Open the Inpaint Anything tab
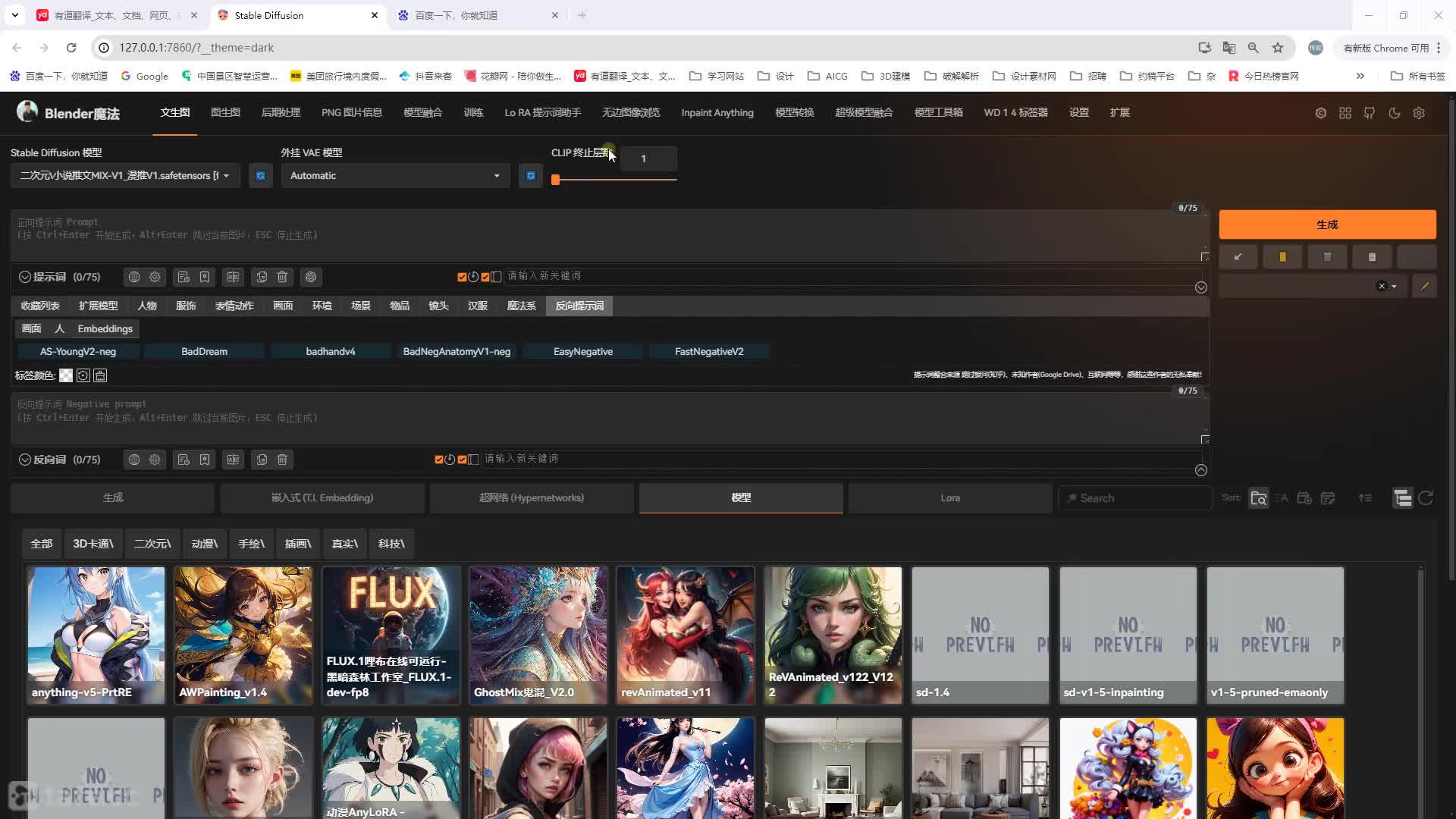The height and width of the screenshot is (819, 1456). [x=717, y=113]
